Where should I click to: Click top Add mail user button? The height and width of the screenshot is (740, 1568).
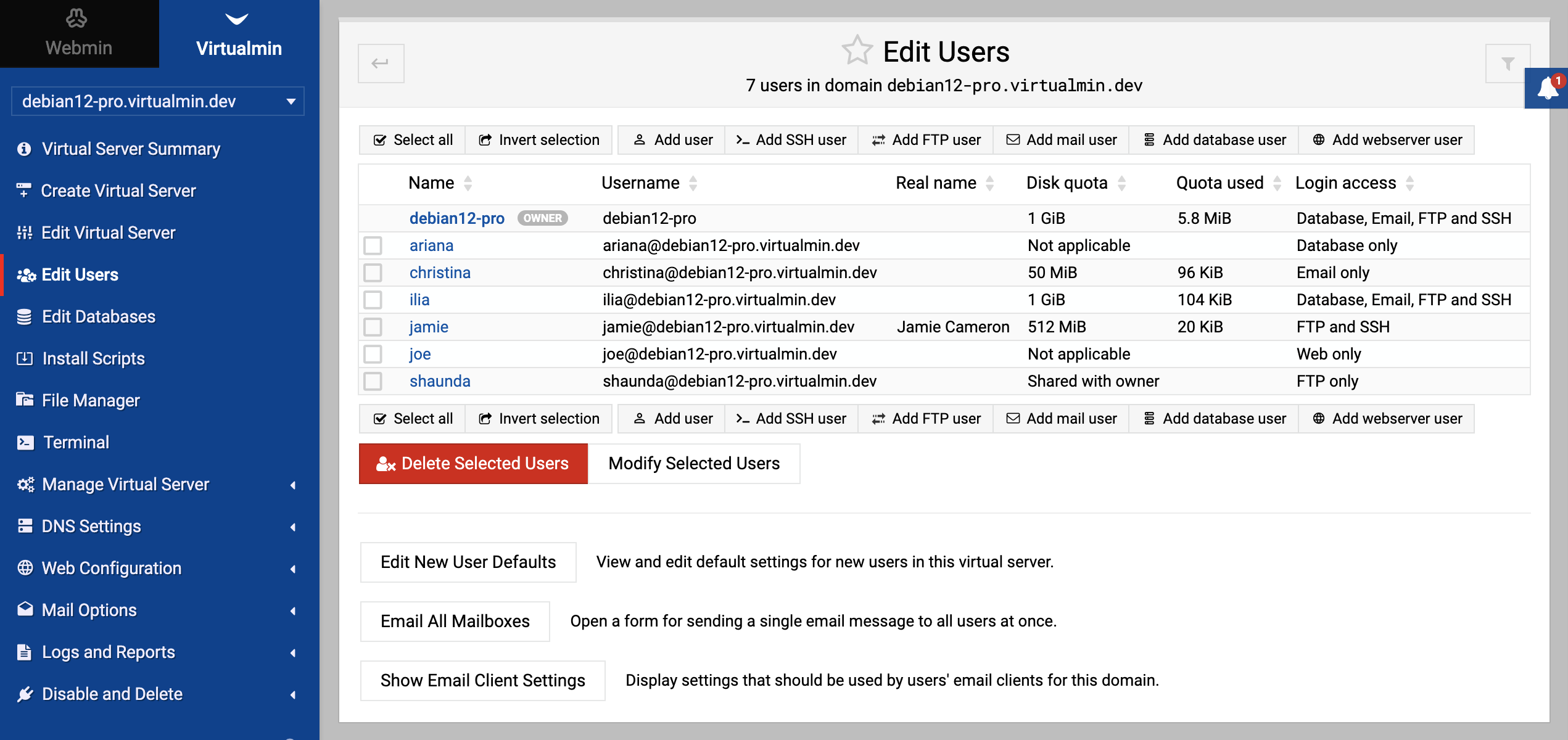point(1061,140)
